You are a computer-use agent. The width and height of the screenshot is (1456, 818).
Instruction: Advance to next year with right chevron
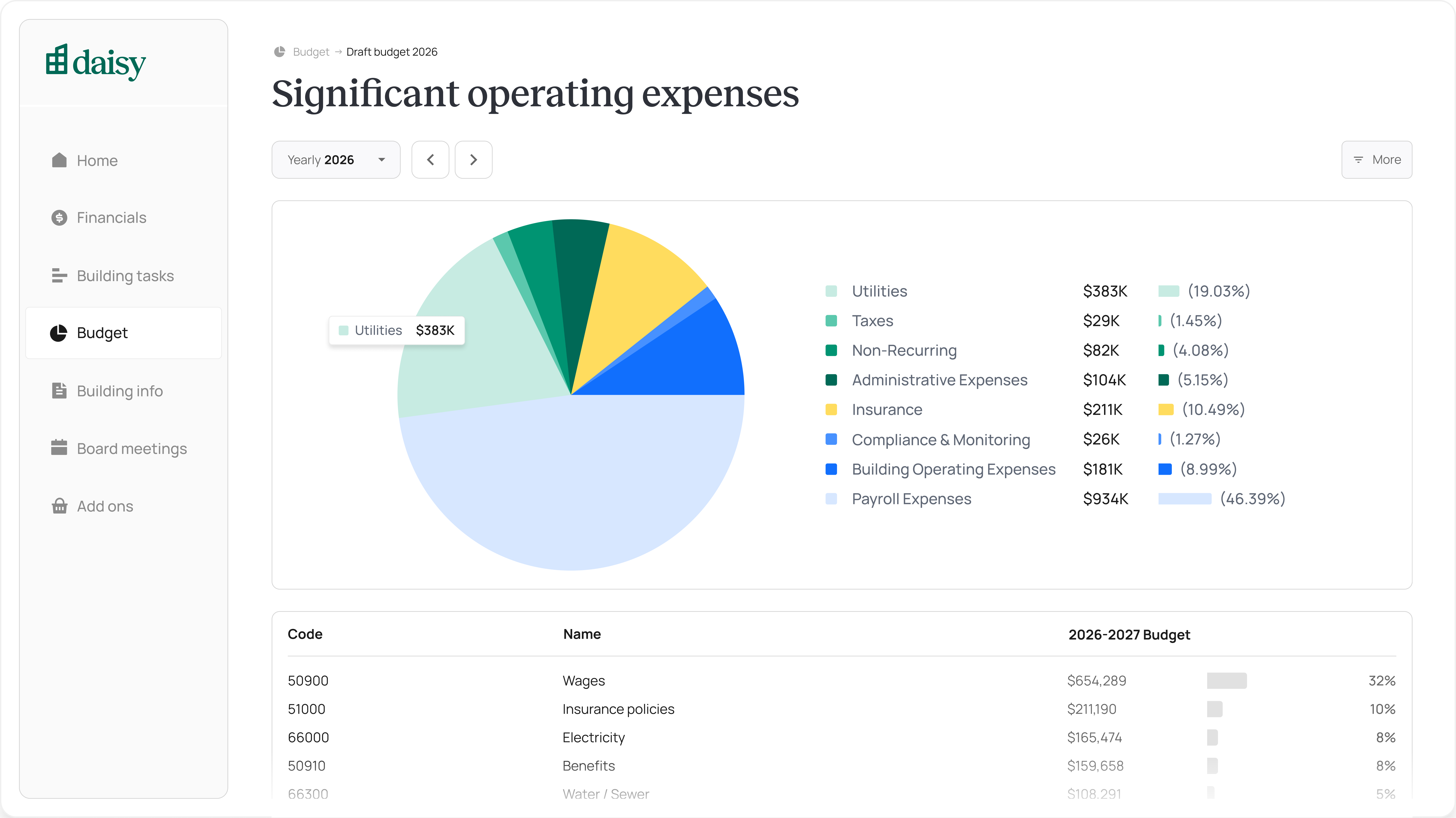pyautogui.click(x=473, y=160)
